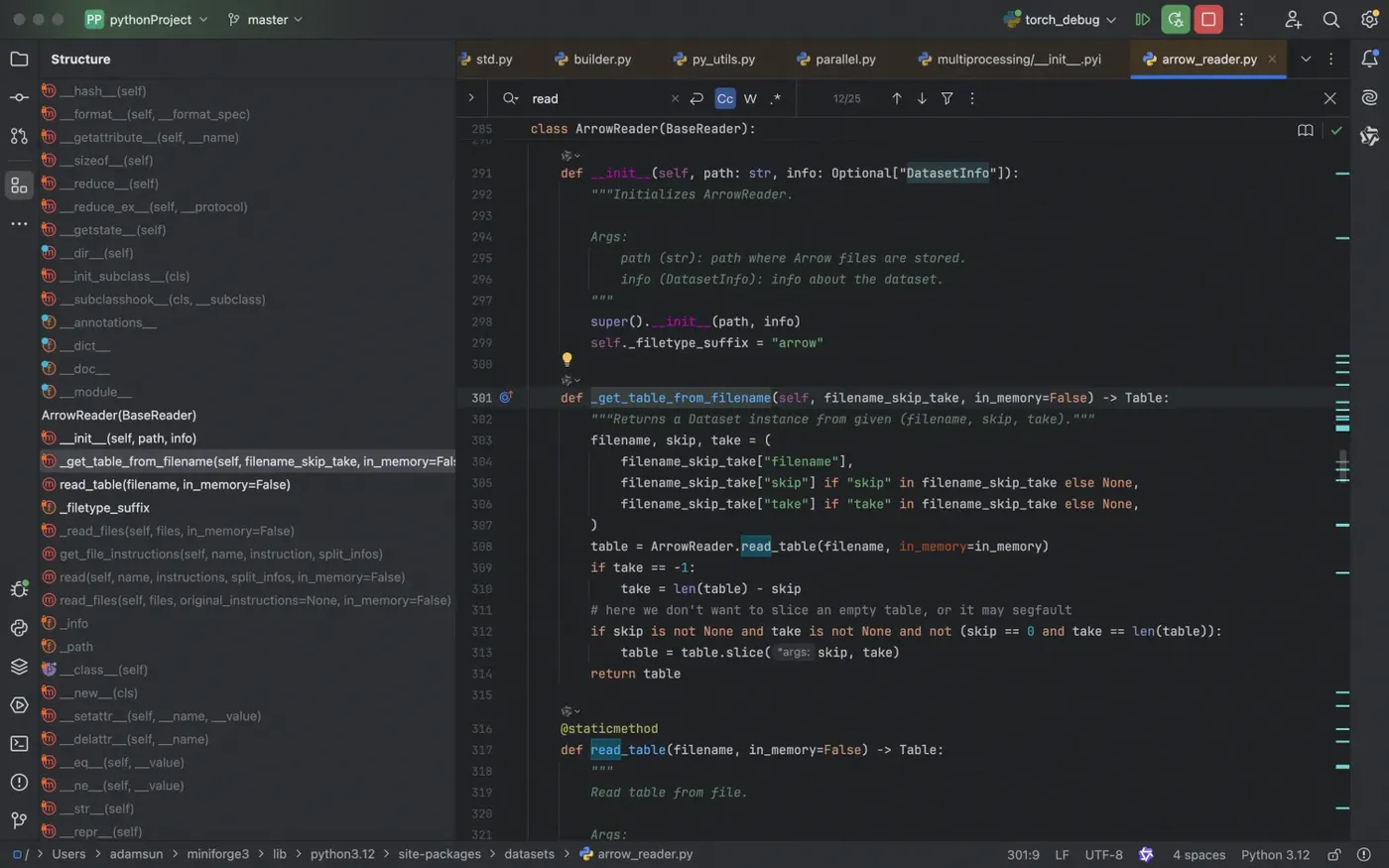Open the master branch dropdown
This screenshot has width=1389, height=868.
tap(265, 19)
